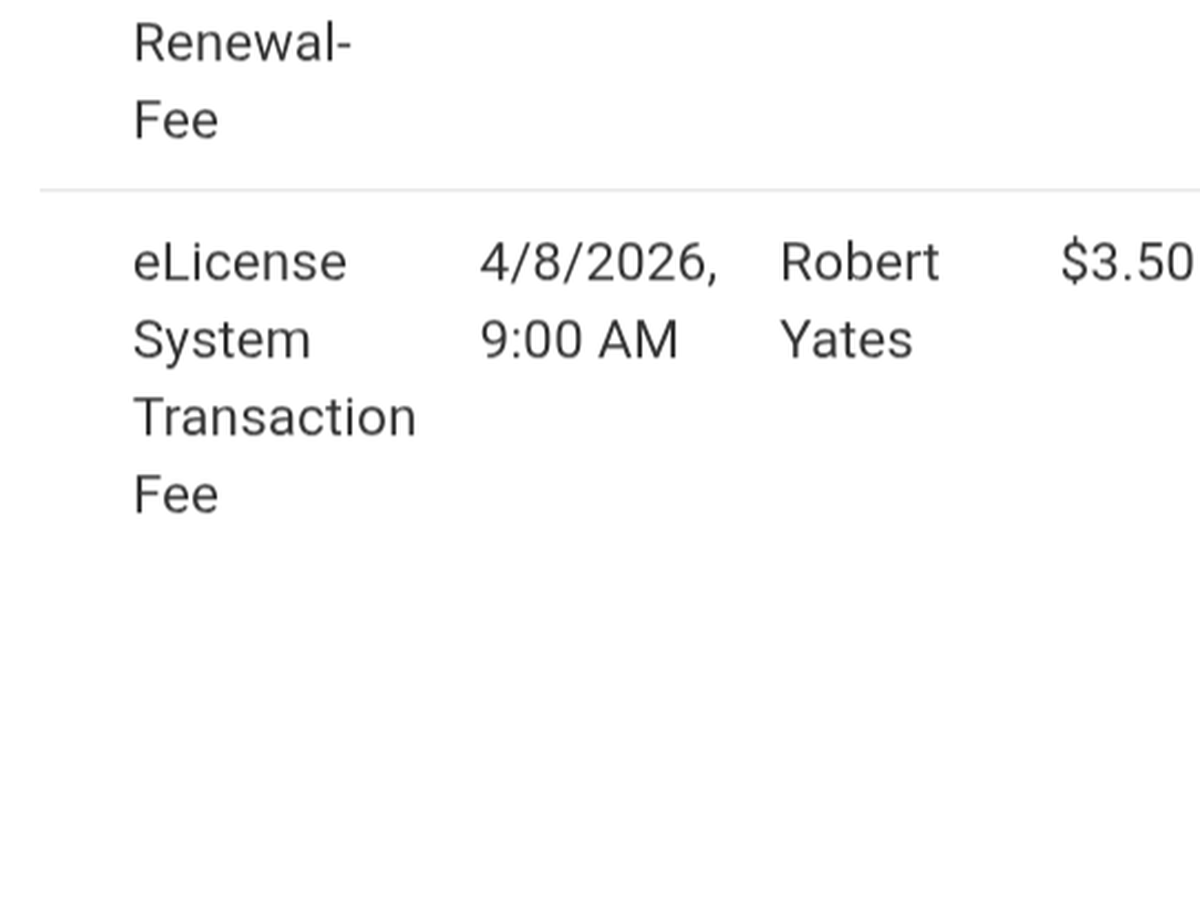Click the capital "L" in eLicense

[x=169, y=263]
